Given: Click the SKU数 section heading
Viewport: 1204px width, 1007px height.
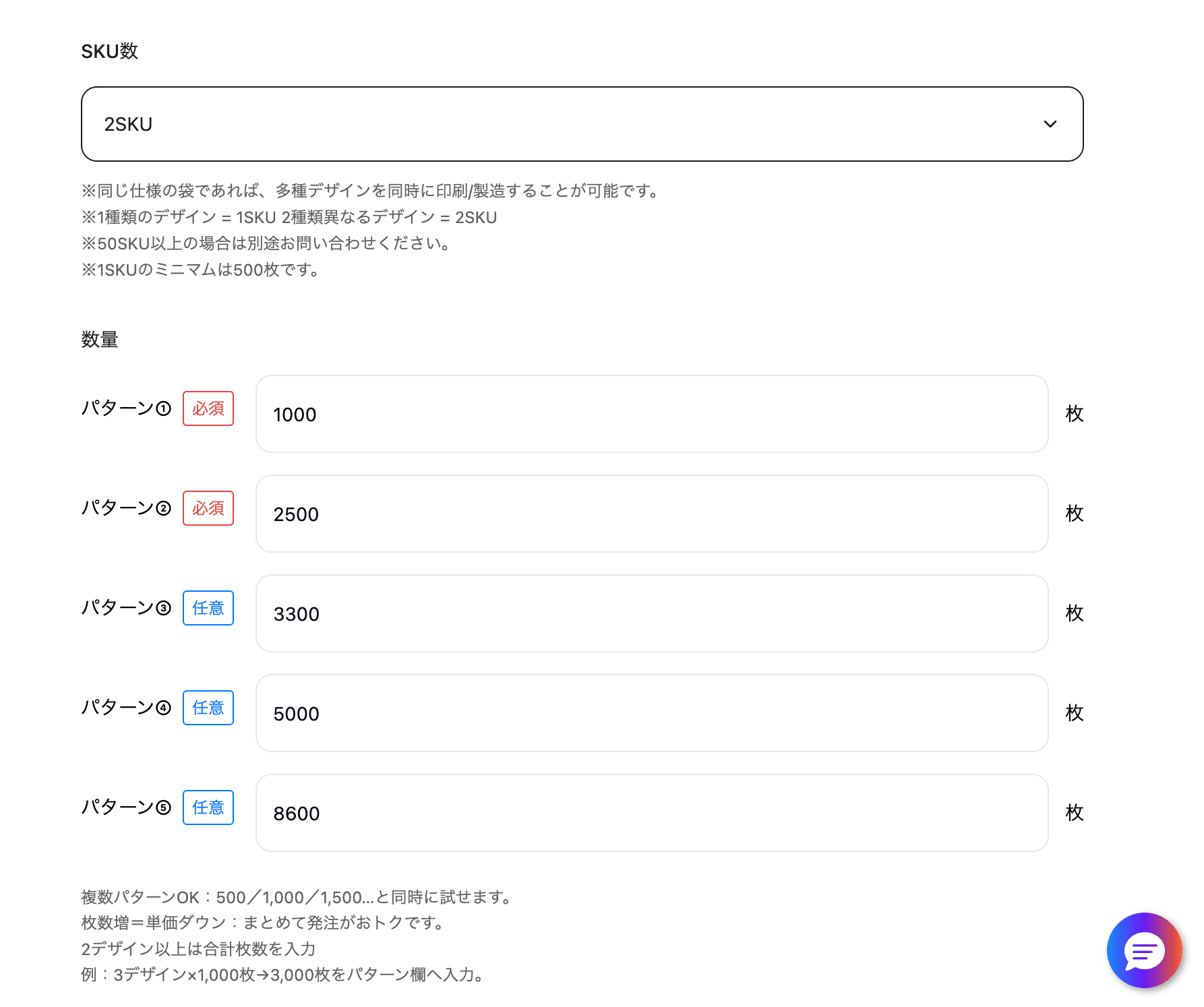Looking at the screenshot, I should (x=110, y=51).
